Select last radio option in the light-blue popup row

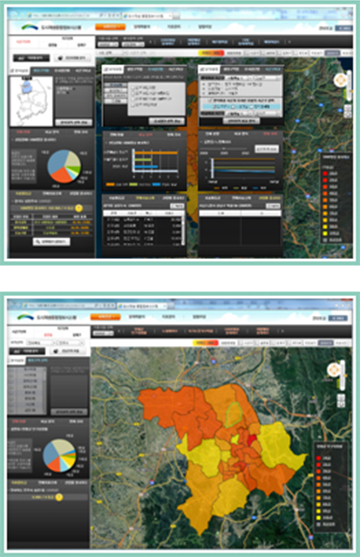click(252, 106)
